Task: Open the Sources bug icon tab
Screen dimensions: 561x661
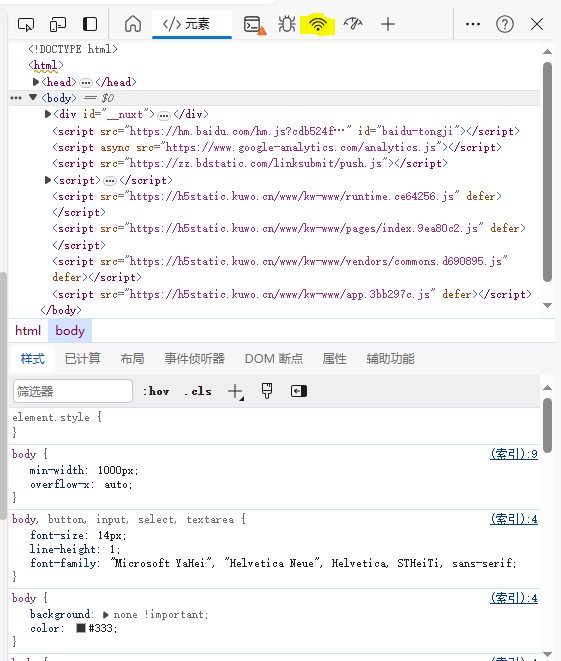Action: (x=287, y=24)
